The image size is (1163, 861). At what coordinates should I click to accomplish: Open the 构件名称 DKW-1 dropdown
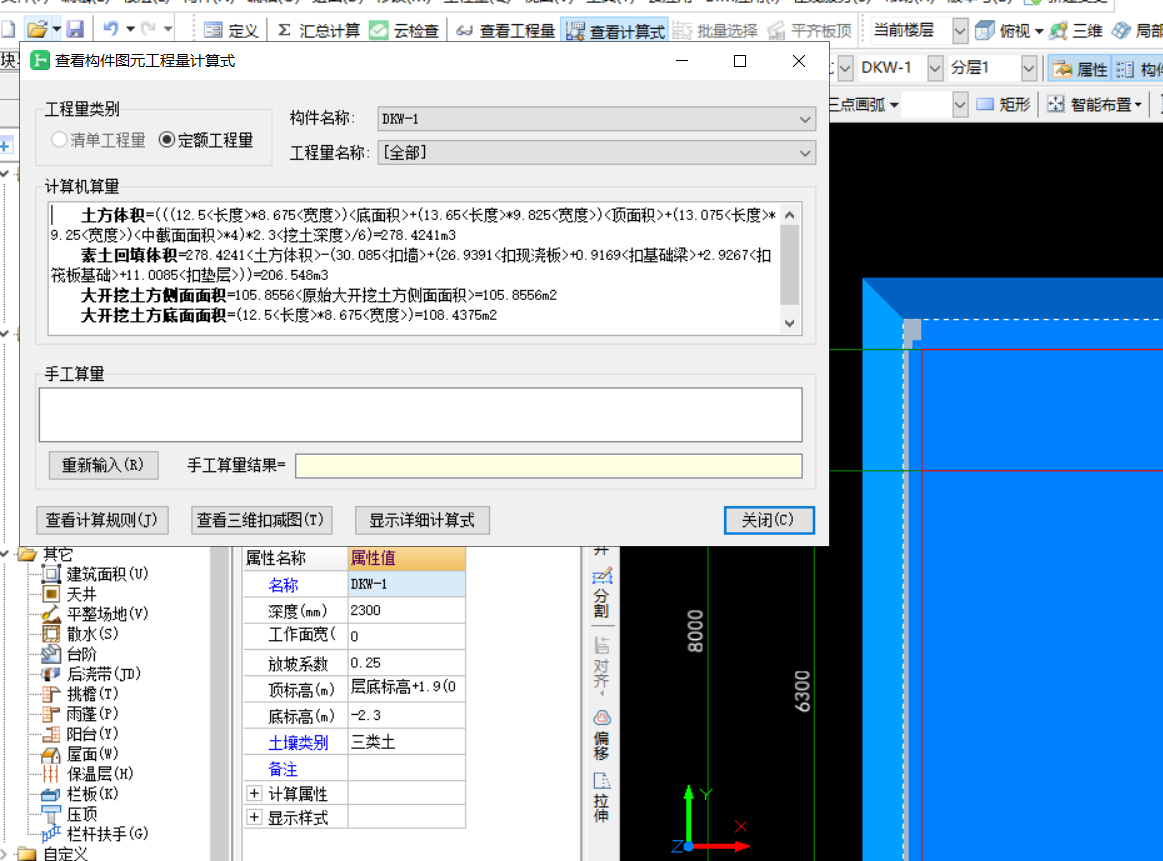596,119
